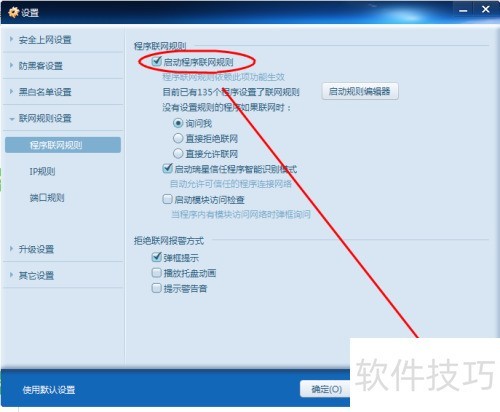Toggle 启动瑞星信任程序智能识别模式 checkbox
Image resolution: width=500 pixels, height=412 pixels.
[167, 168]
